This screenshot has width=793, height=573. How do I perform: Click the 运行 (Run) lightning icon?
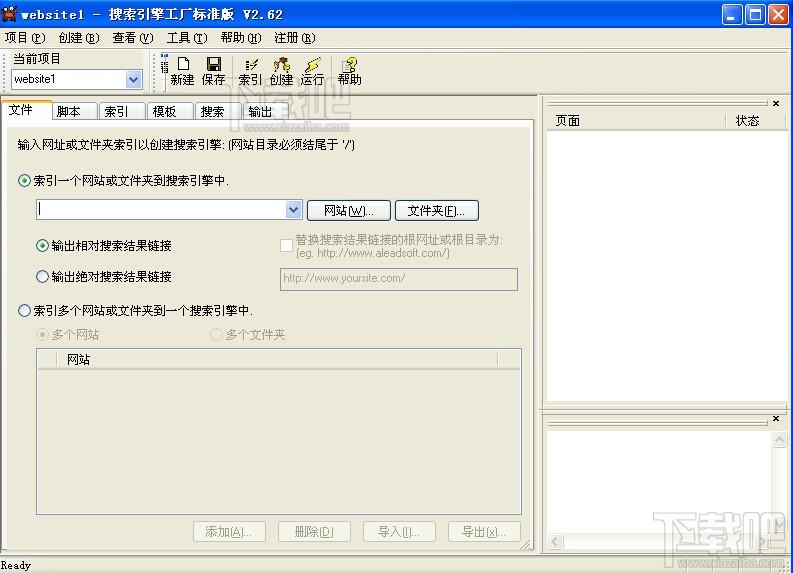(x=312, y=71)
